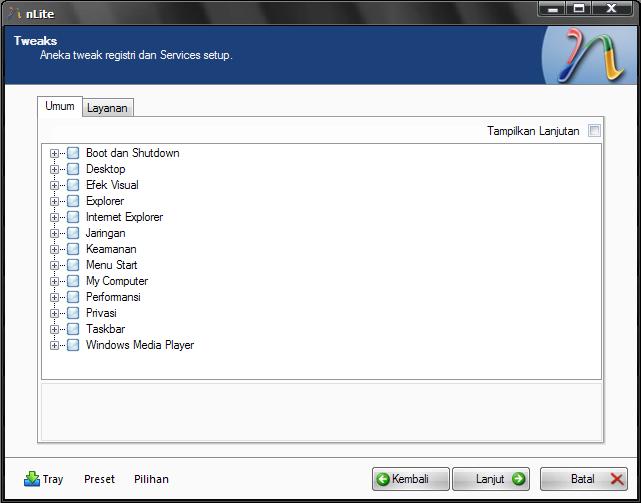The height and width of the screenshot is (503, 641).
Task: Select the My Computer label
Action: pyautogui.click(x=117, y=281)
